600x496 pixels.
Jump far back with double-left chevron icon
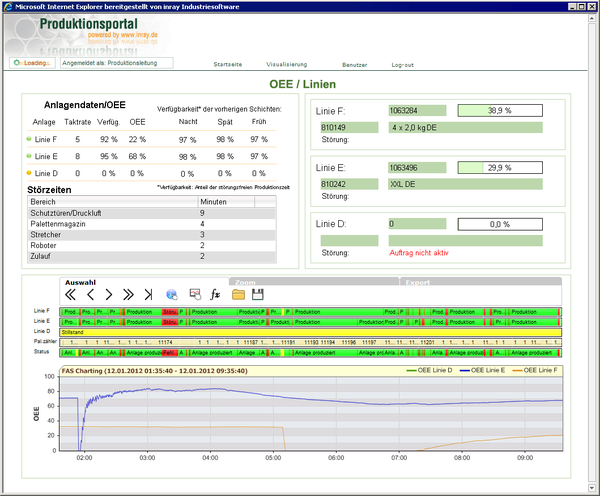coord(70,295)
